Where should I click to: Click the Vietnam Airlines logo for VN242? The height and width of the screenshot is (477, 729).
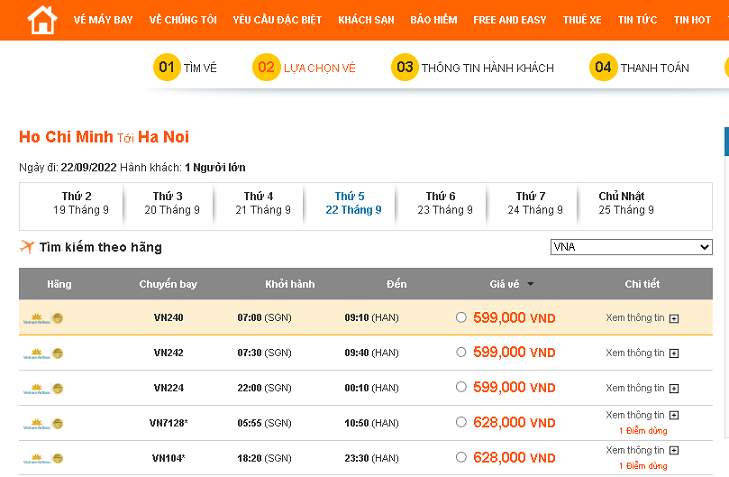pyautogui.click(x=43, y=353)
